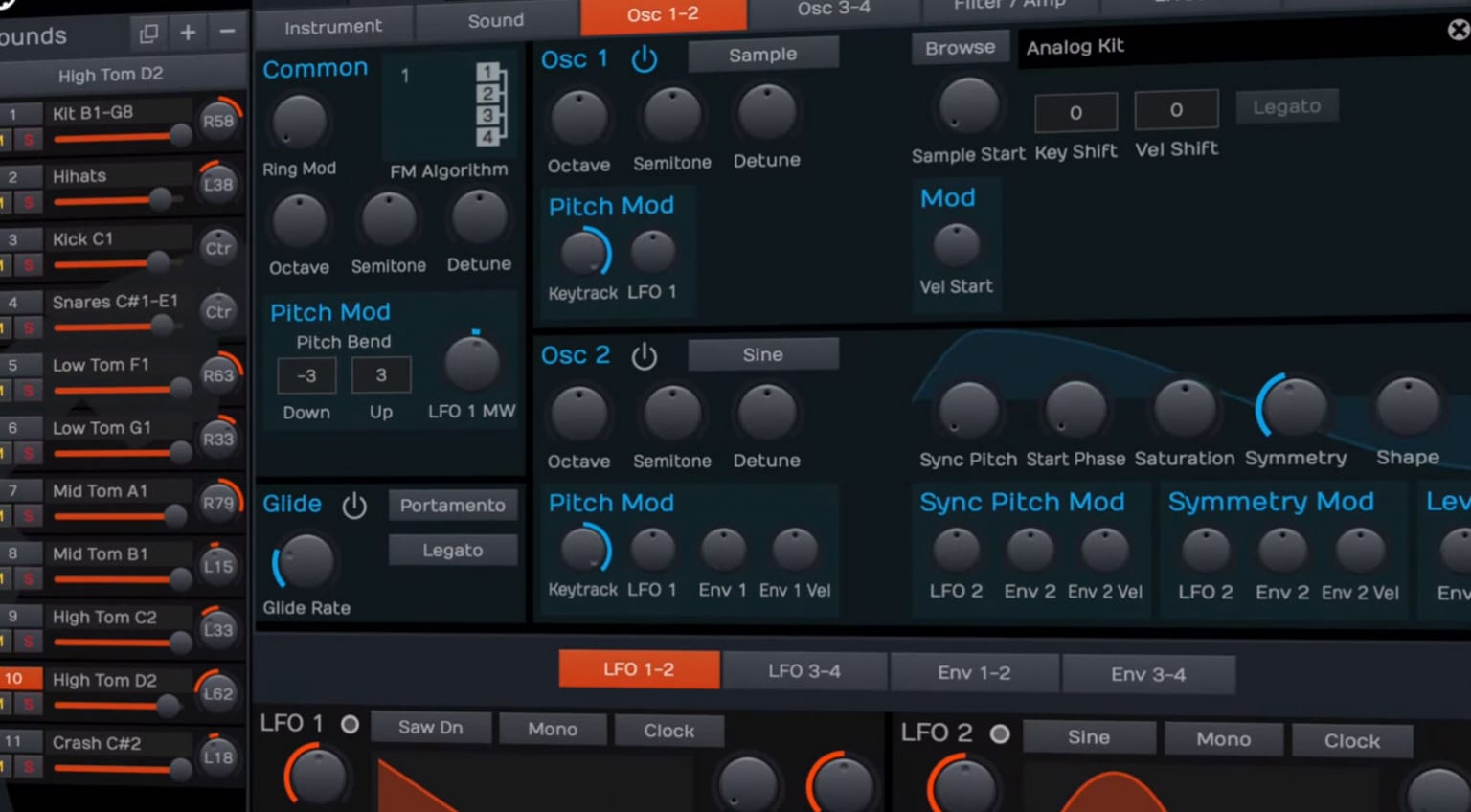Click the Symmetry knob in Osc 2
The image size is (1471, 812).
tap(1294, 407)
